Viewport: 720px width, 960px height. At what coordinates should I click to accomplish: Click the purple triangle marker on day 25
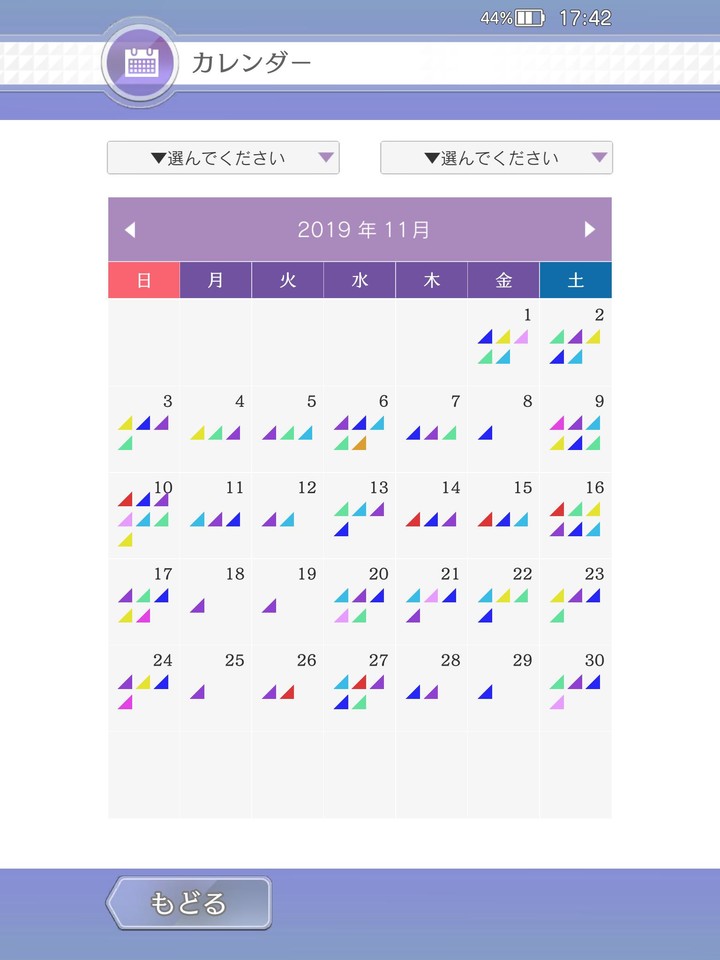coord(198,692)
